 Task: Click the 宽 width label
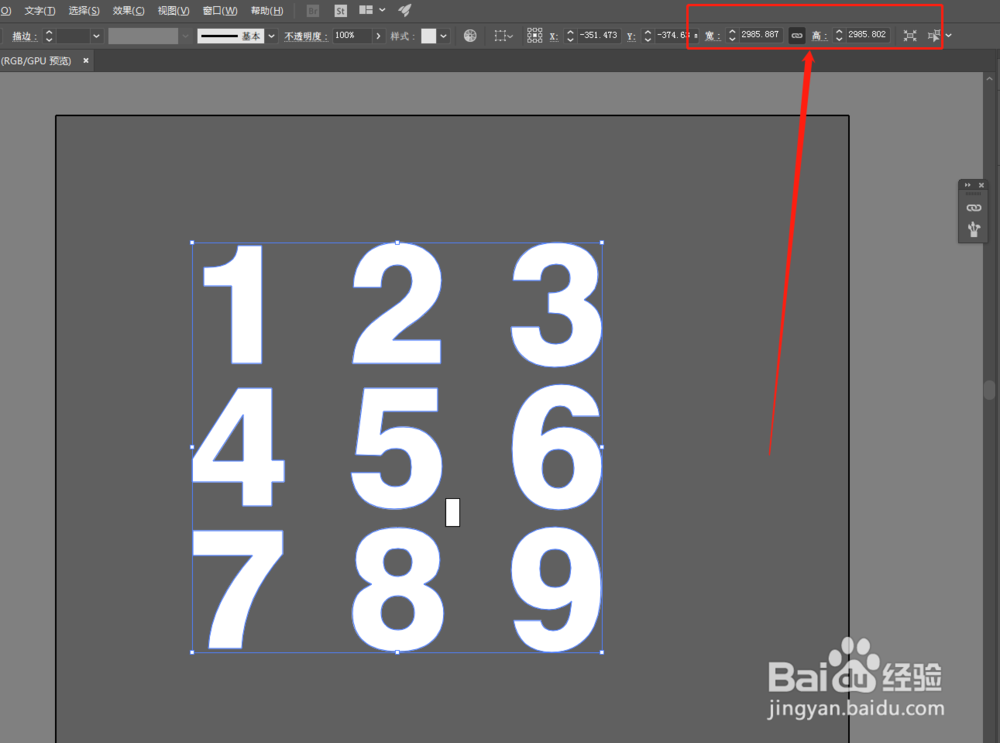pos(712,36)
